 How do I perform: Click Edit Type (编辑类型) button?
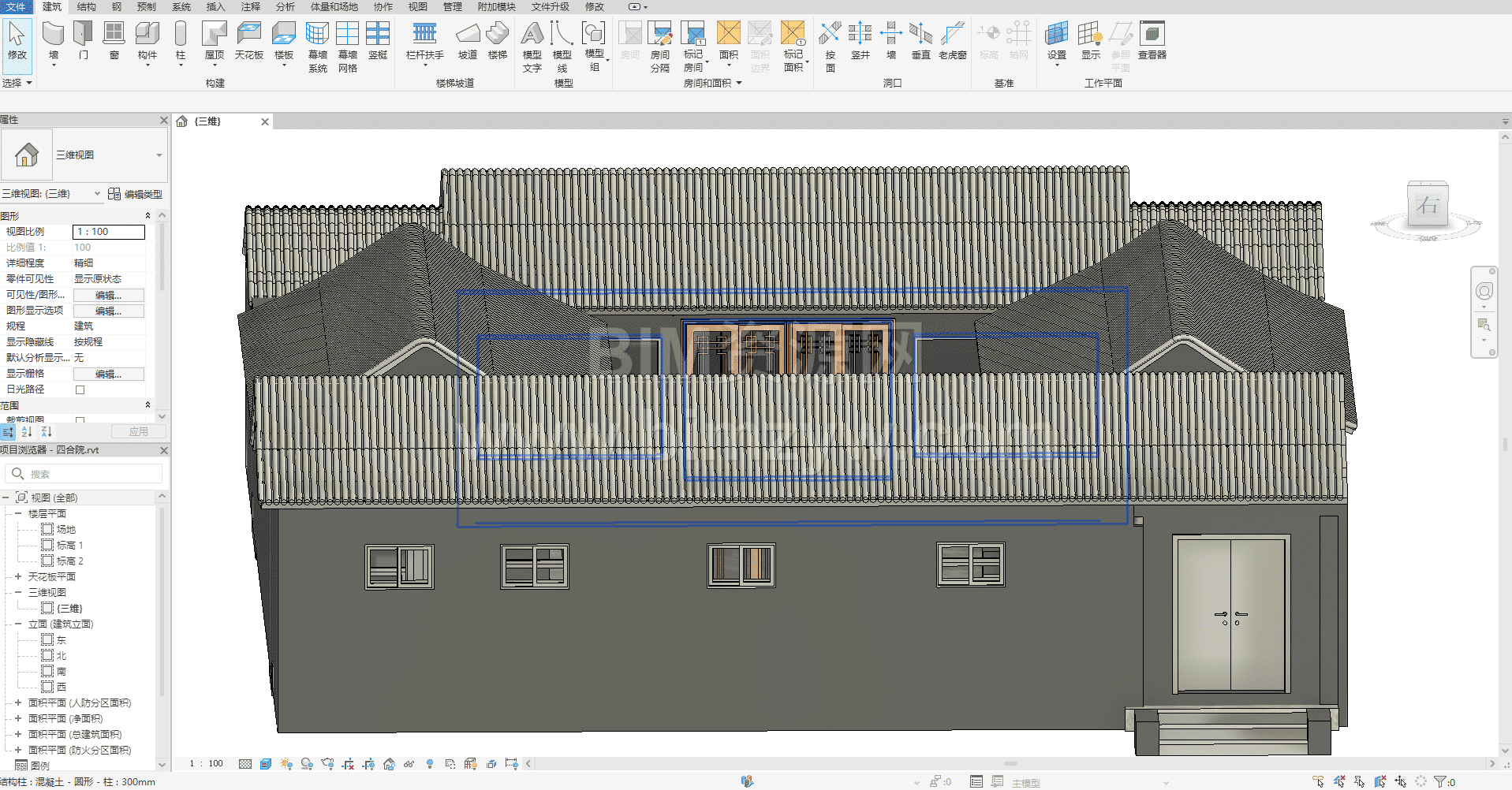coord(136,194)
